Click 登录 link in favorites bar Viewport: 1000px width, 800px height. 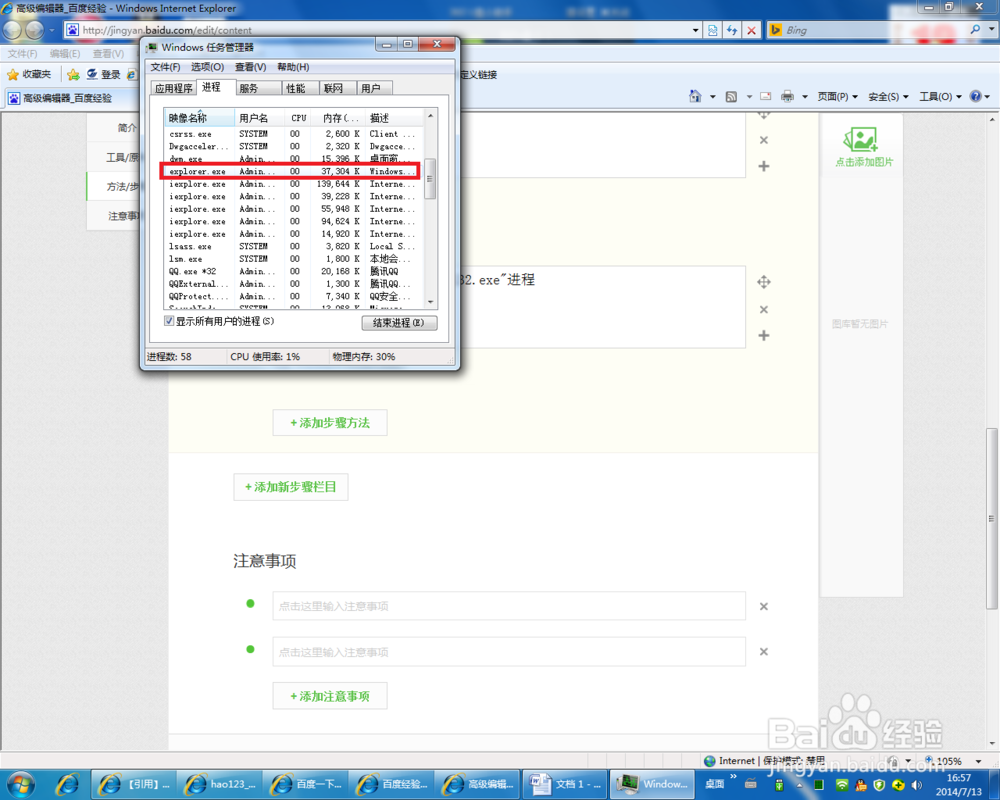click(x=103, y=75)
